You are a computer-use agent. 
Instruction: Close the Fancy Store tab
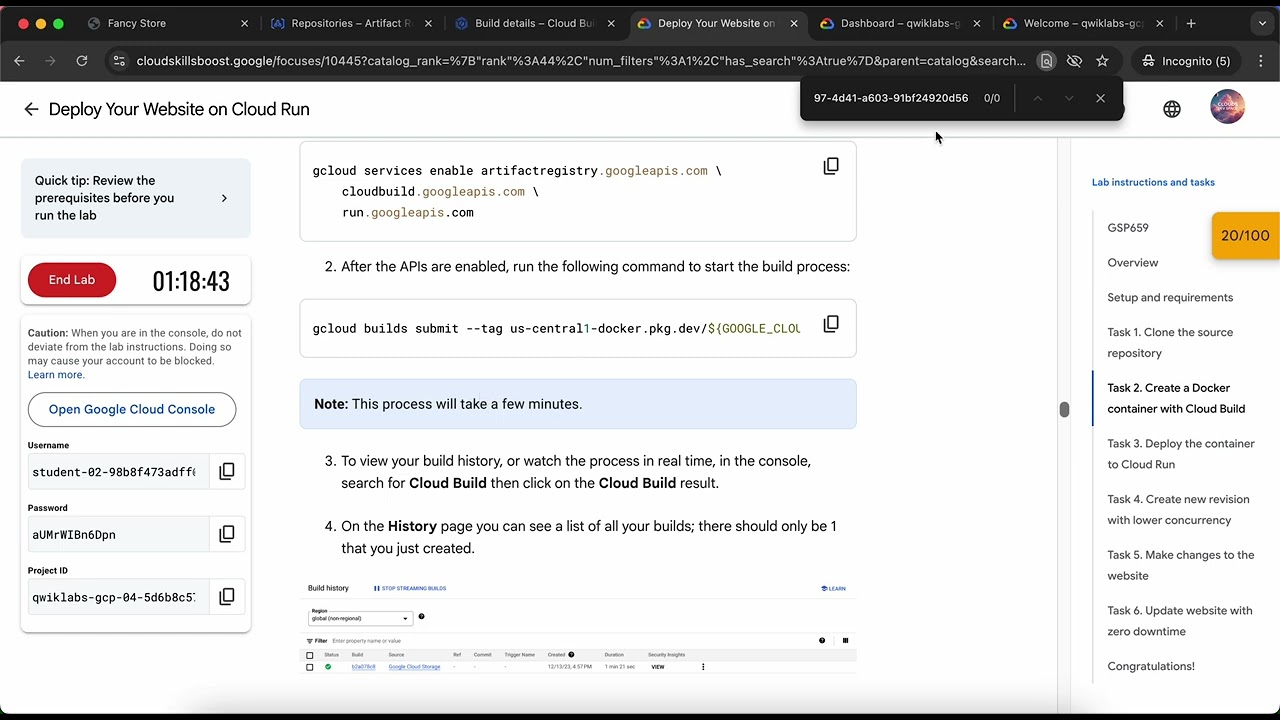click(245, 23)
